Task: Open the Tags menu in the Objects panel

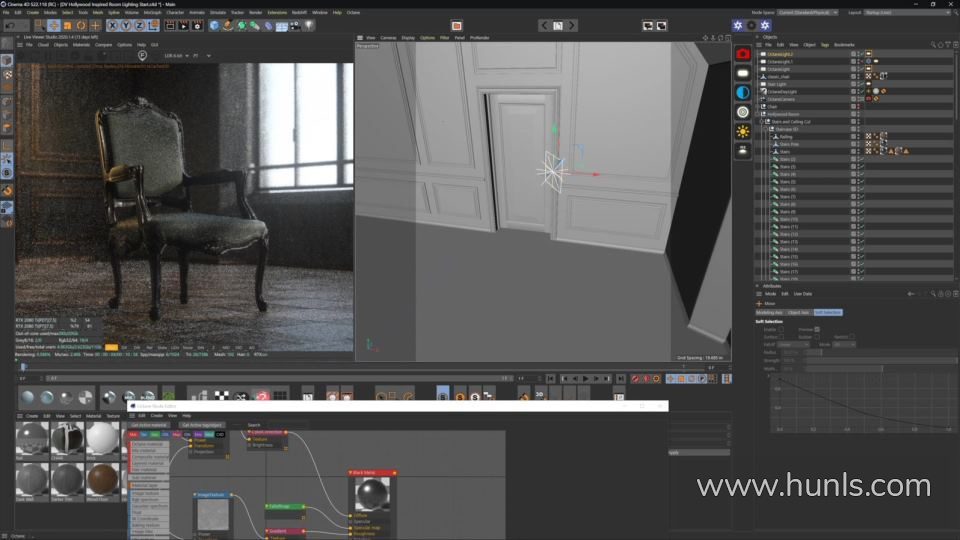Action: tap(825, 45)
